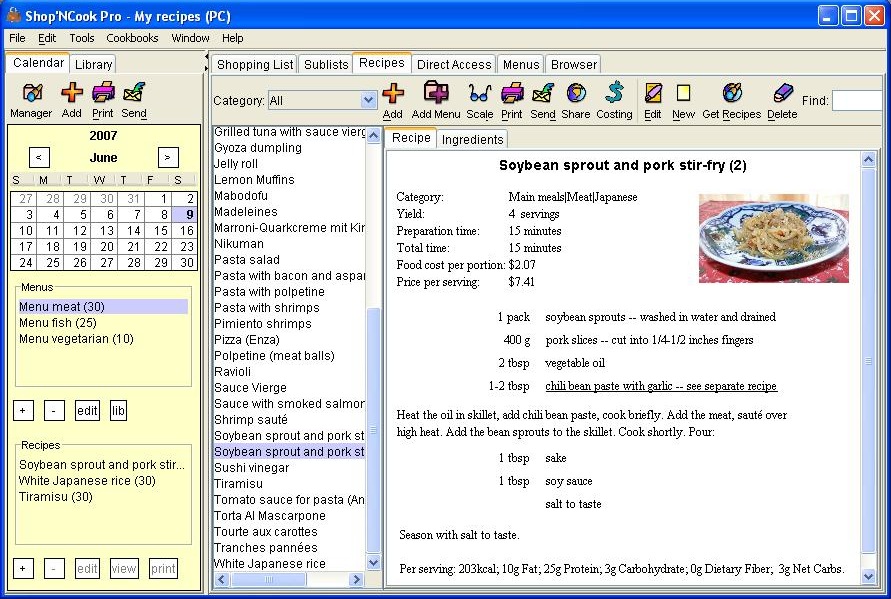Open the Cookbooks menu
Viewport: 891px width, 599px height.
click(132, 38)
